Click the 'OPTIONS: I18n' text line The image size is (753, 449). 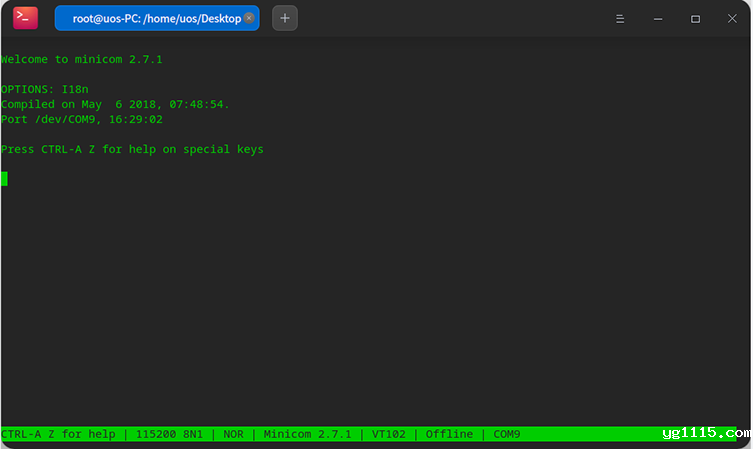(44, 90)
